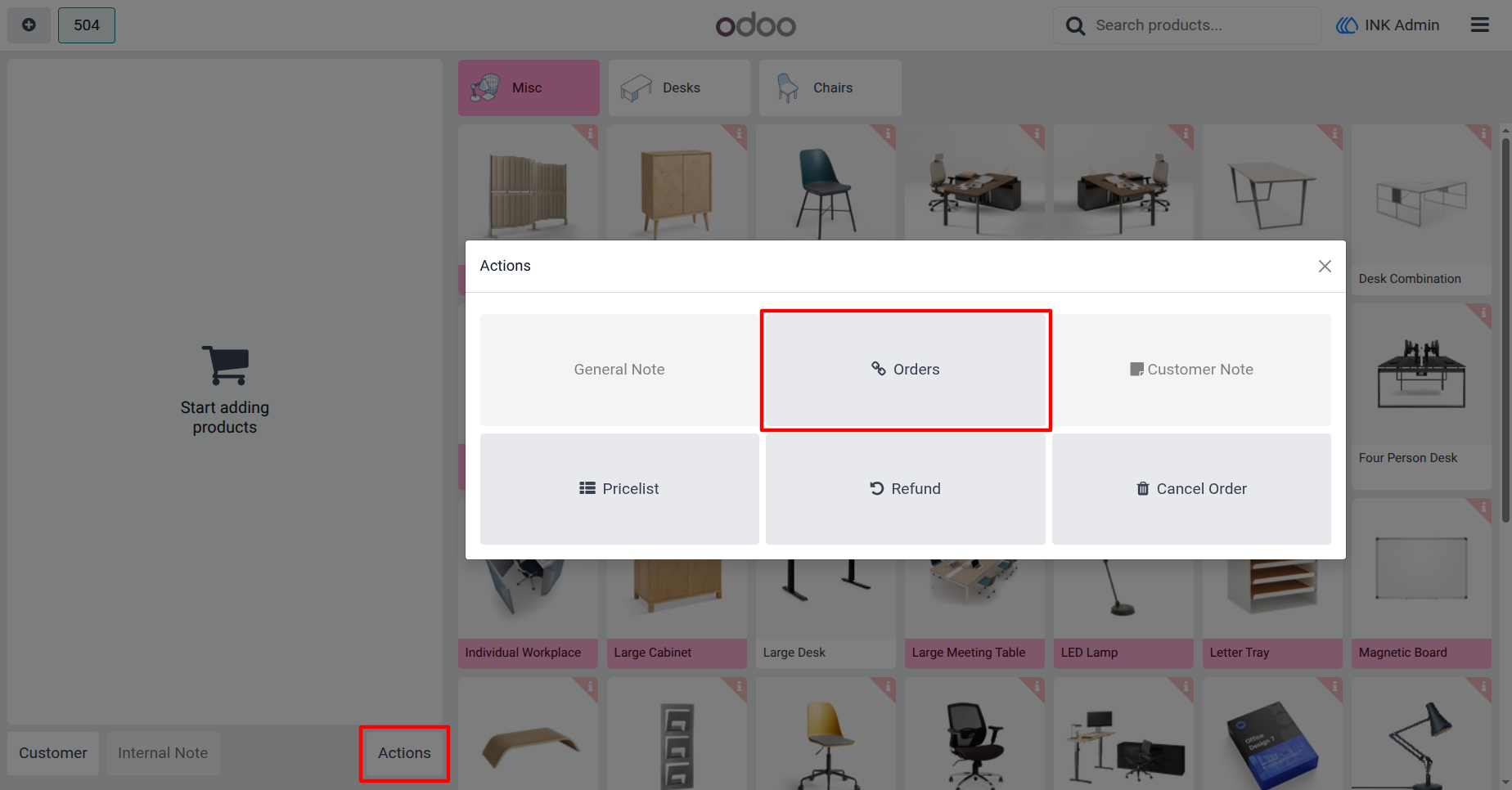Open info icon on Four Person Desk card
This screenshot has width=1512, height=790.
pos(1483,312)
